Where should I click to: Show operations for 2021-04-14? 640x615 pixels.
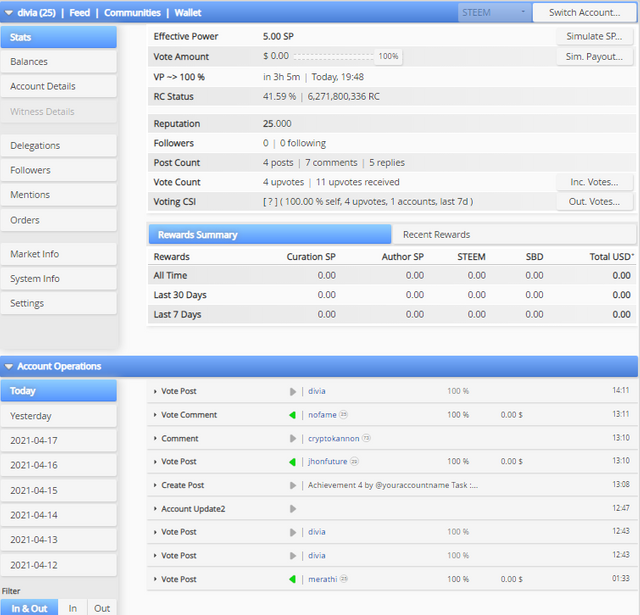(x=59, y=515)
